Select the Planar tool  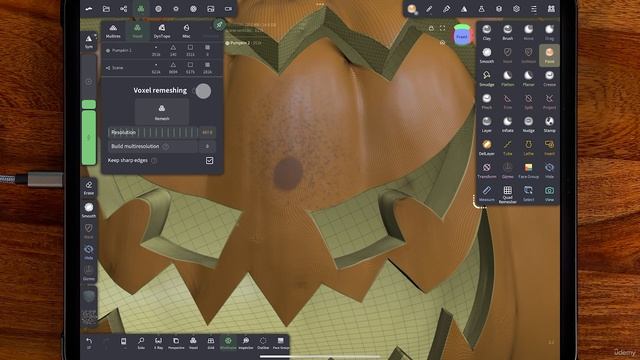[x=529, y=78]
